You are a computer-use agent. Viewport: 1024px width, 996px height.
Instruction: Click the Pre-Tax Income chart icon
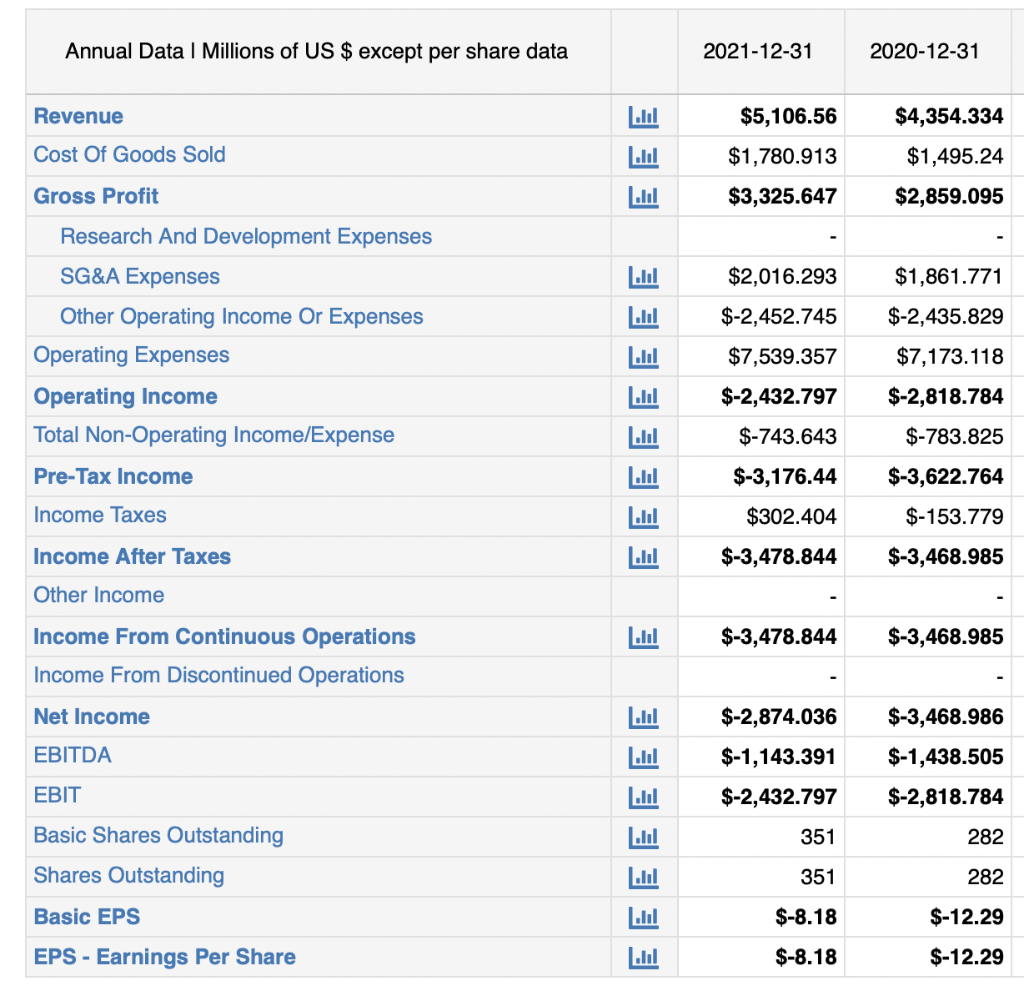643,477
